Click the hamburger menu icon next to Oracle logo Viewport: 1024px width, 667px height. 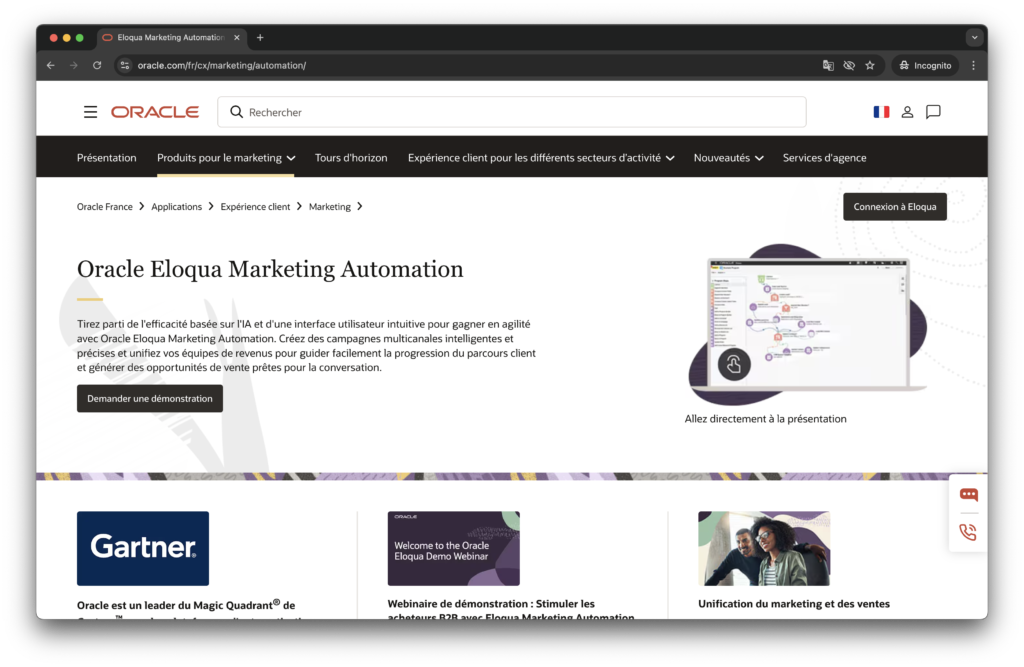[x=90, y=112]
